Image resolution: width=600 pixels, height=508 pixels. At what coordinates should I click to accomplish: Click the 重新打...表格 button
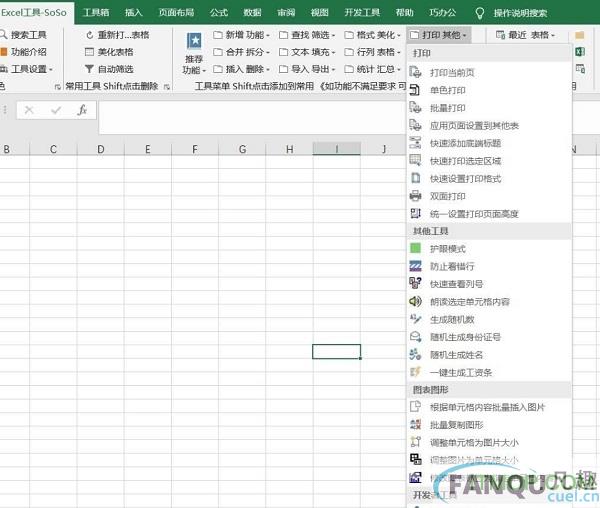(x=117, y=35)
